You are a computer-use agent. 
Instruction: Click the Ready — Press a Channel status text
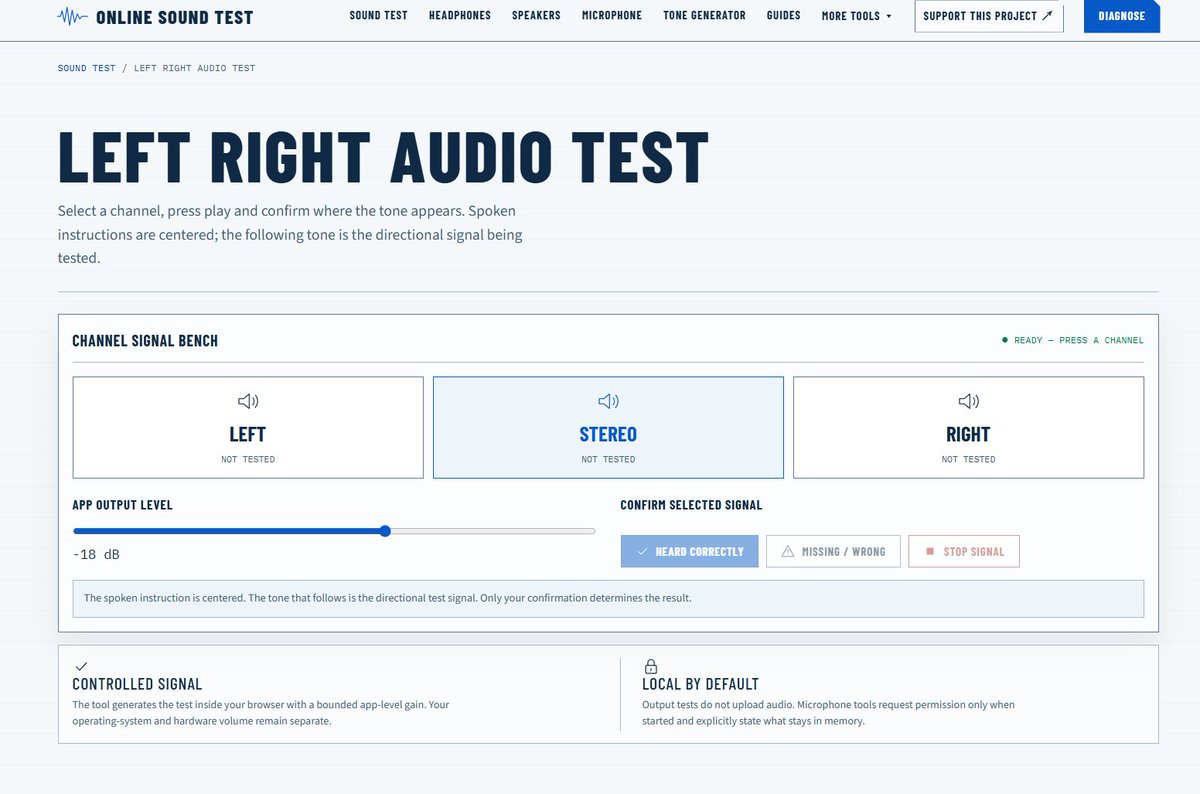1079,340
